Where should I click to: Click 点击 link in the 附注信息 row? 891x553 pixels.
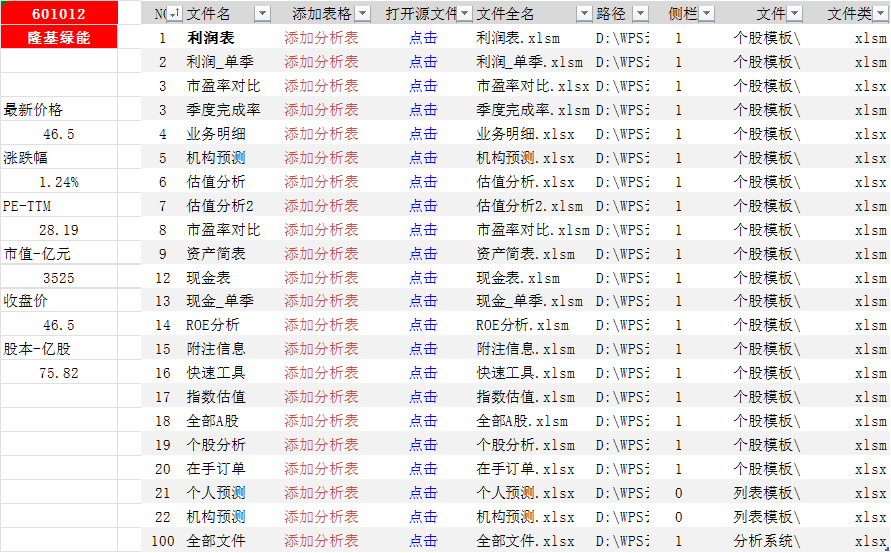pos(423,349)
